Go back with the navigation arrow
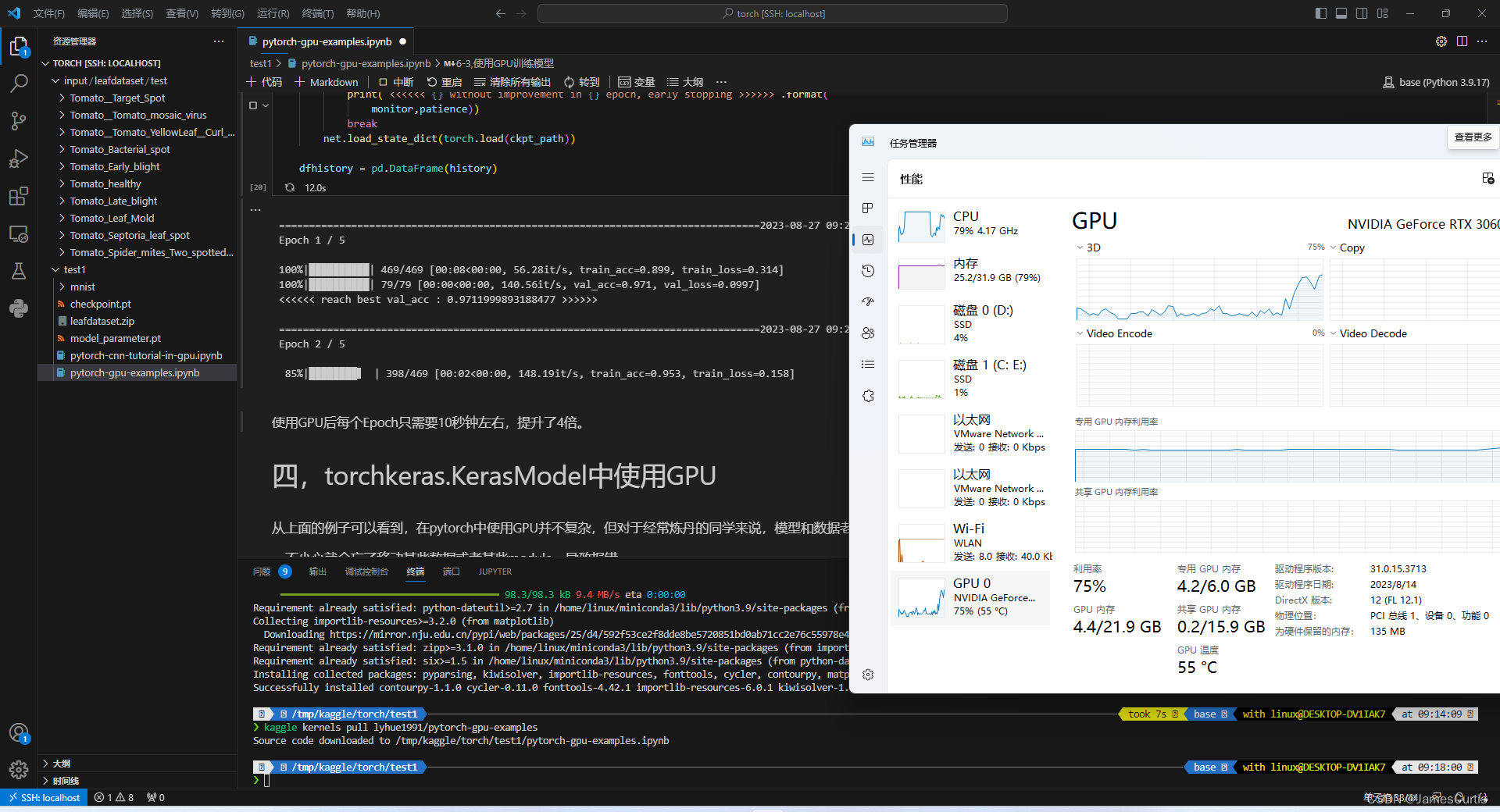This screenshot has height=812, width=1500. (x=501, y=13)
